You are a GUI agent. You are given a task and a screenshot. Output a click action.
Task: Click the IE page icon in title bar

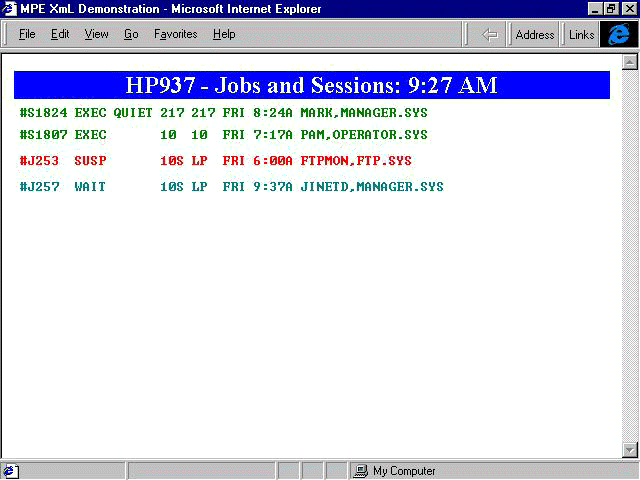(x=10, y=9)
